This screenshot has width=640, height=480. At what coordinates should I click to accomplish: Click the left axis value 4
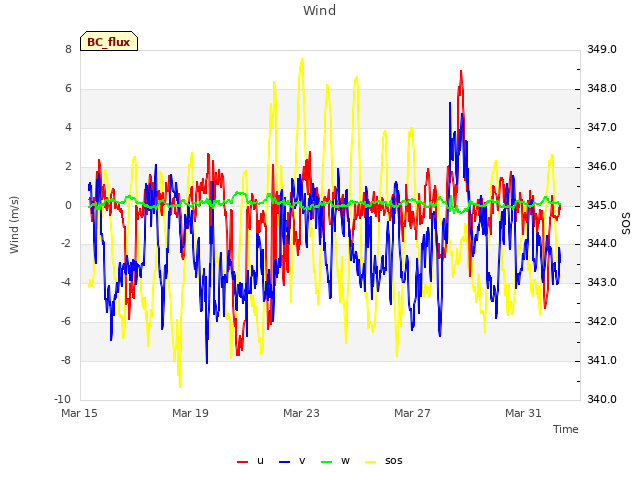pos(68,127)
